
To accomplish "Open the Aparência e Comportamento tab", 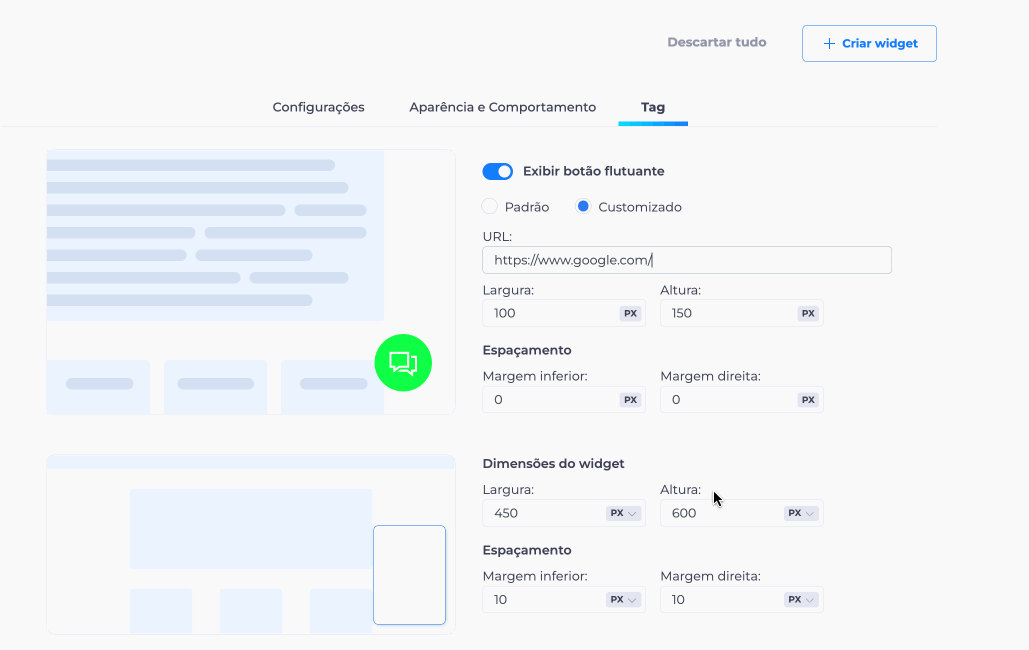I will coord(503,107).
